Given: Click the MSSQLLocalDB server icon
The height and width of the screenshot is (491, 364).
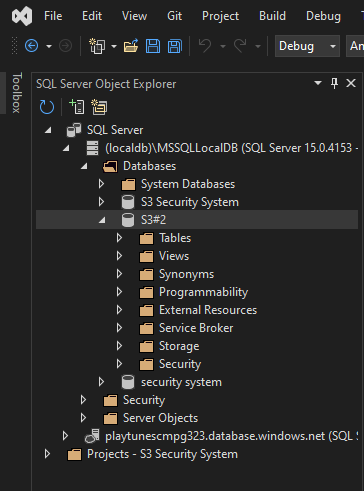Looking at the screenshot, I should (92, 148).
